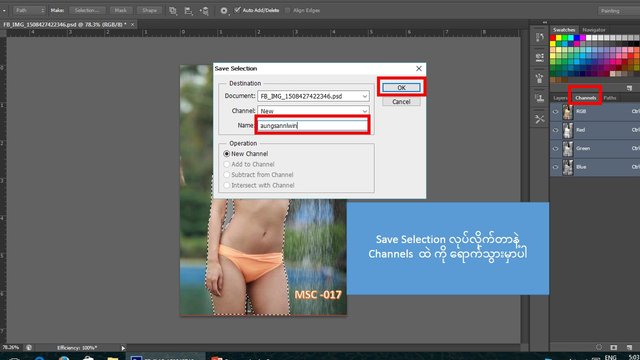Open the Brush Presets panel icon

pos(540,78)
